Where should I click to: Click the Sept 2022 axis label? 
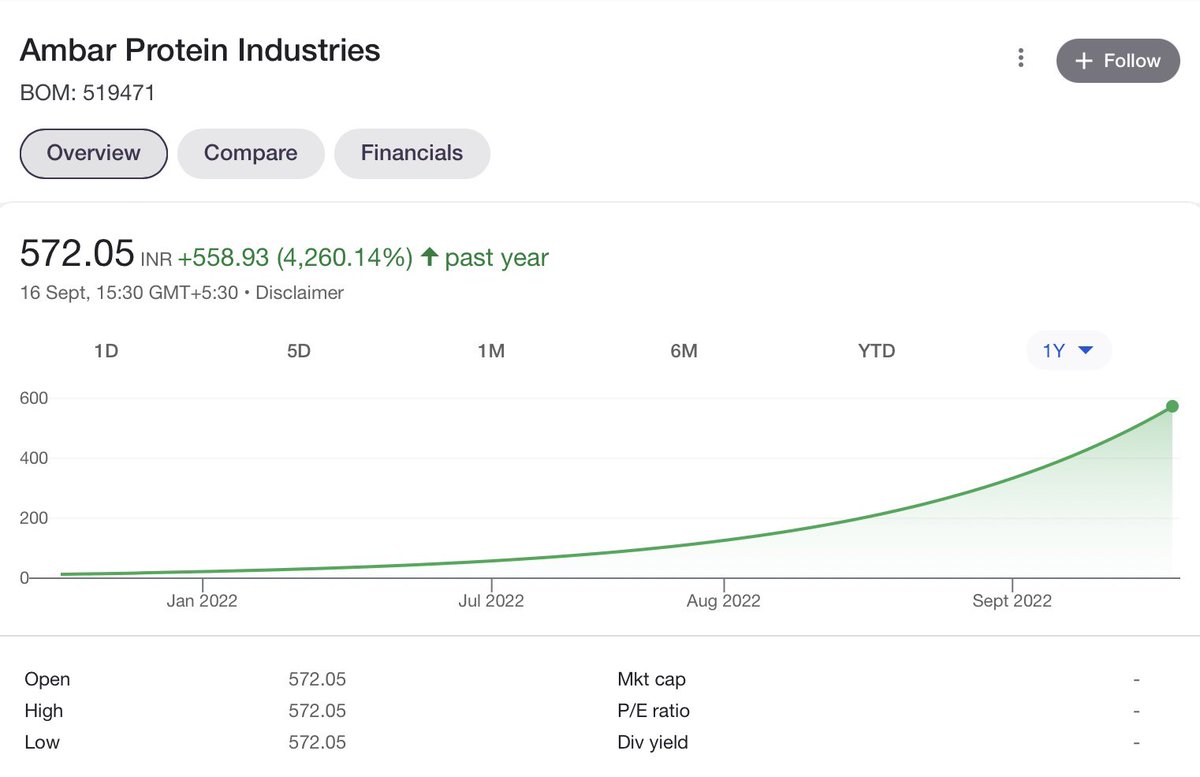click(x=1012, y=601)
